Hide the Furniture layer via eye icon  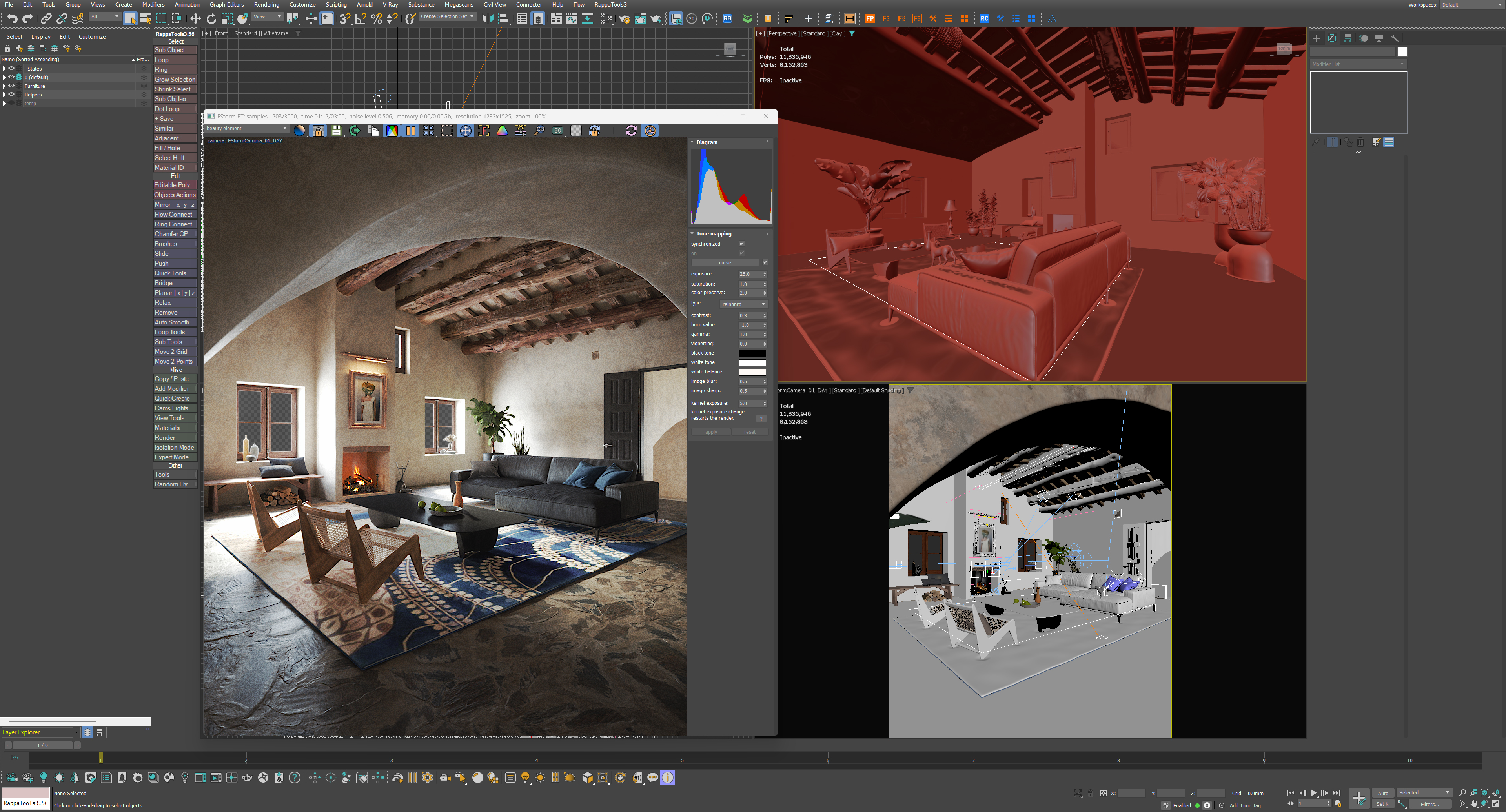tap(11, 86)
